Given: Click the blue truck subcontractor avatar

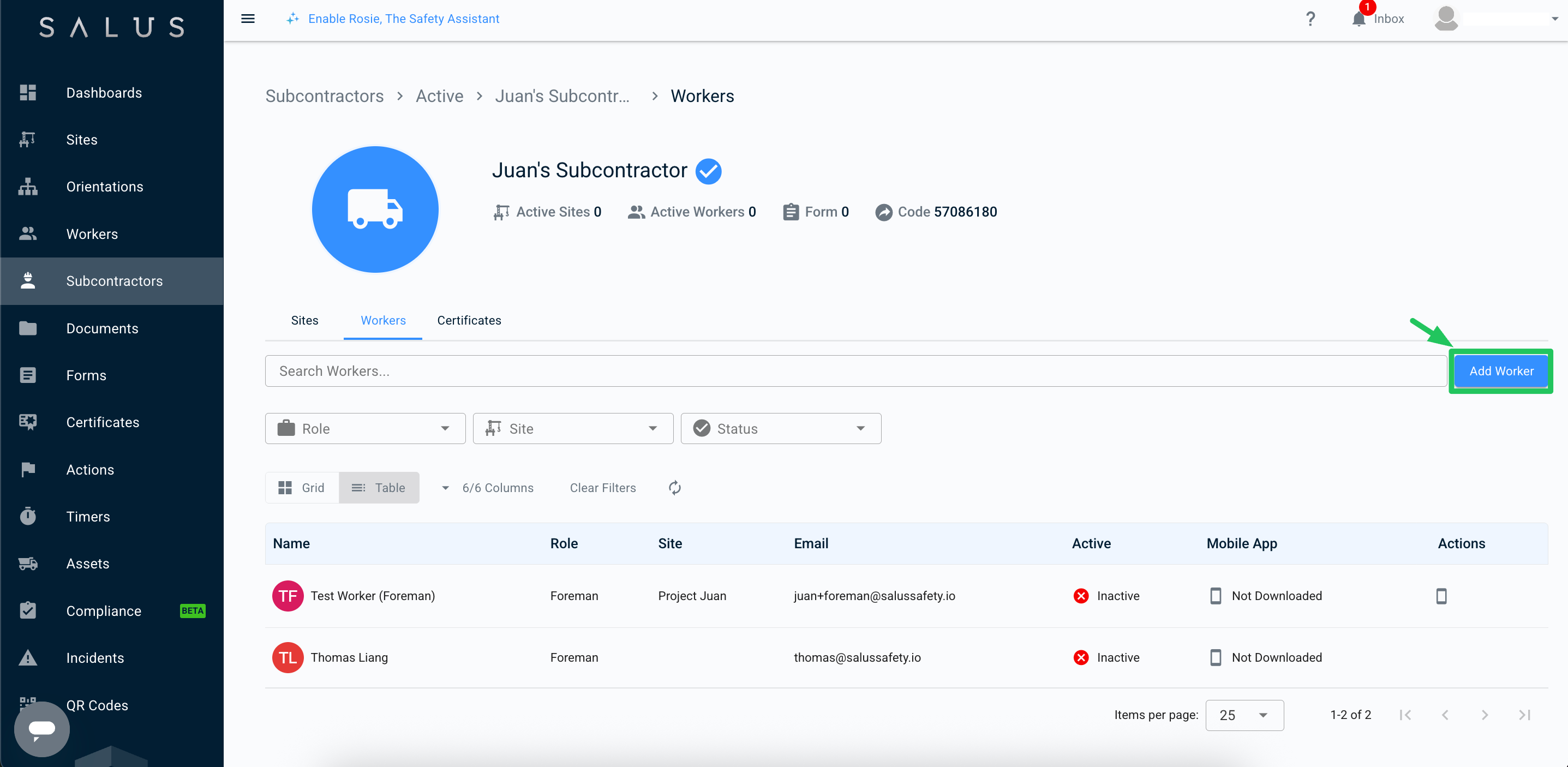Looking at the screenshot, I should [x=375, y=209].
